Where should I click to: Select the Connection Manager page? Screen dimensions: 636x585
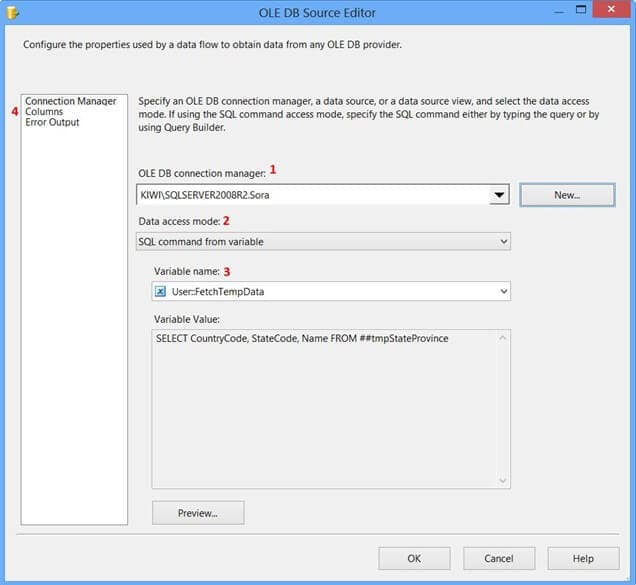(70, 101)
